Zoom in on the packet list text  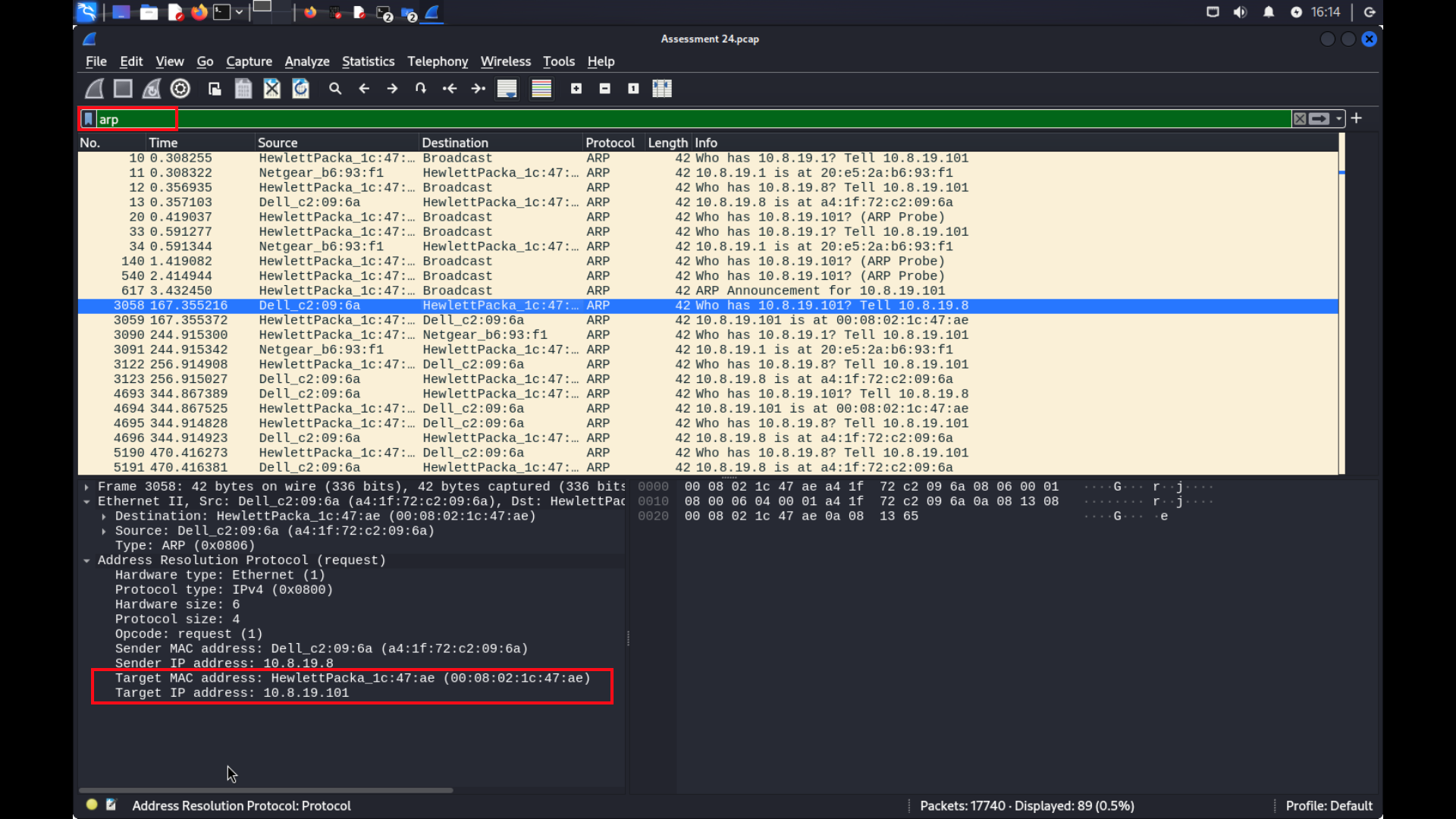point(576,89)
